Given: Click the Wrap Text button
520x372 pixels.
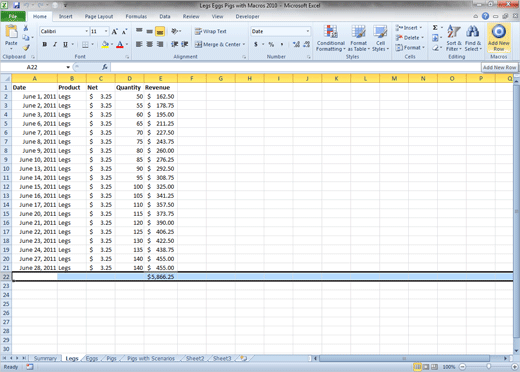Looking at the screenshot, I should pyautogui.click(x=211, y=31).
